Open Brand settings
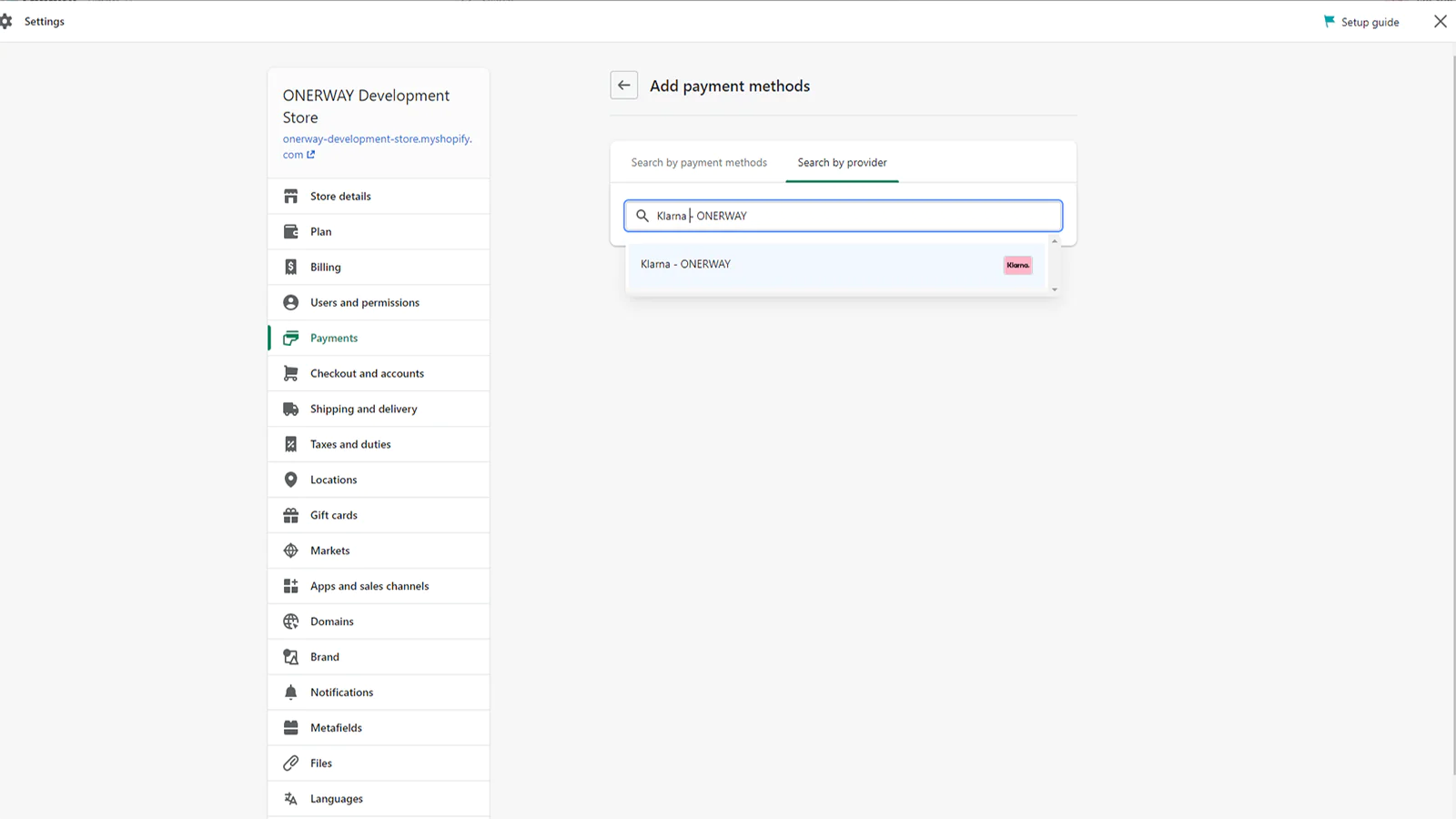Image resolution: width=1456 pixels, height=819 pixels. pos(379,658)
